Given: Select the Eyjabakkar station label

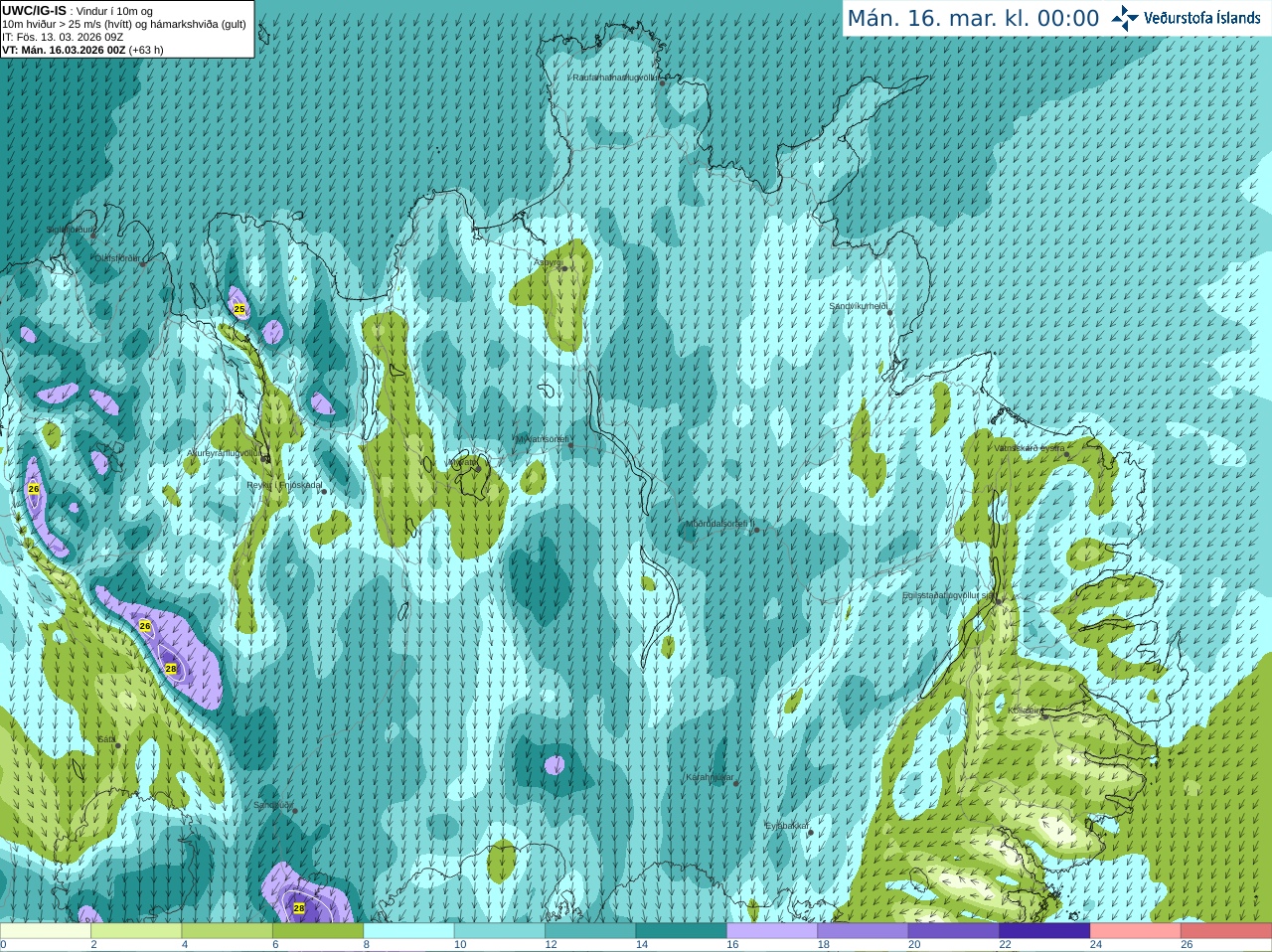Looking at the screenshot, I should 786,826.
